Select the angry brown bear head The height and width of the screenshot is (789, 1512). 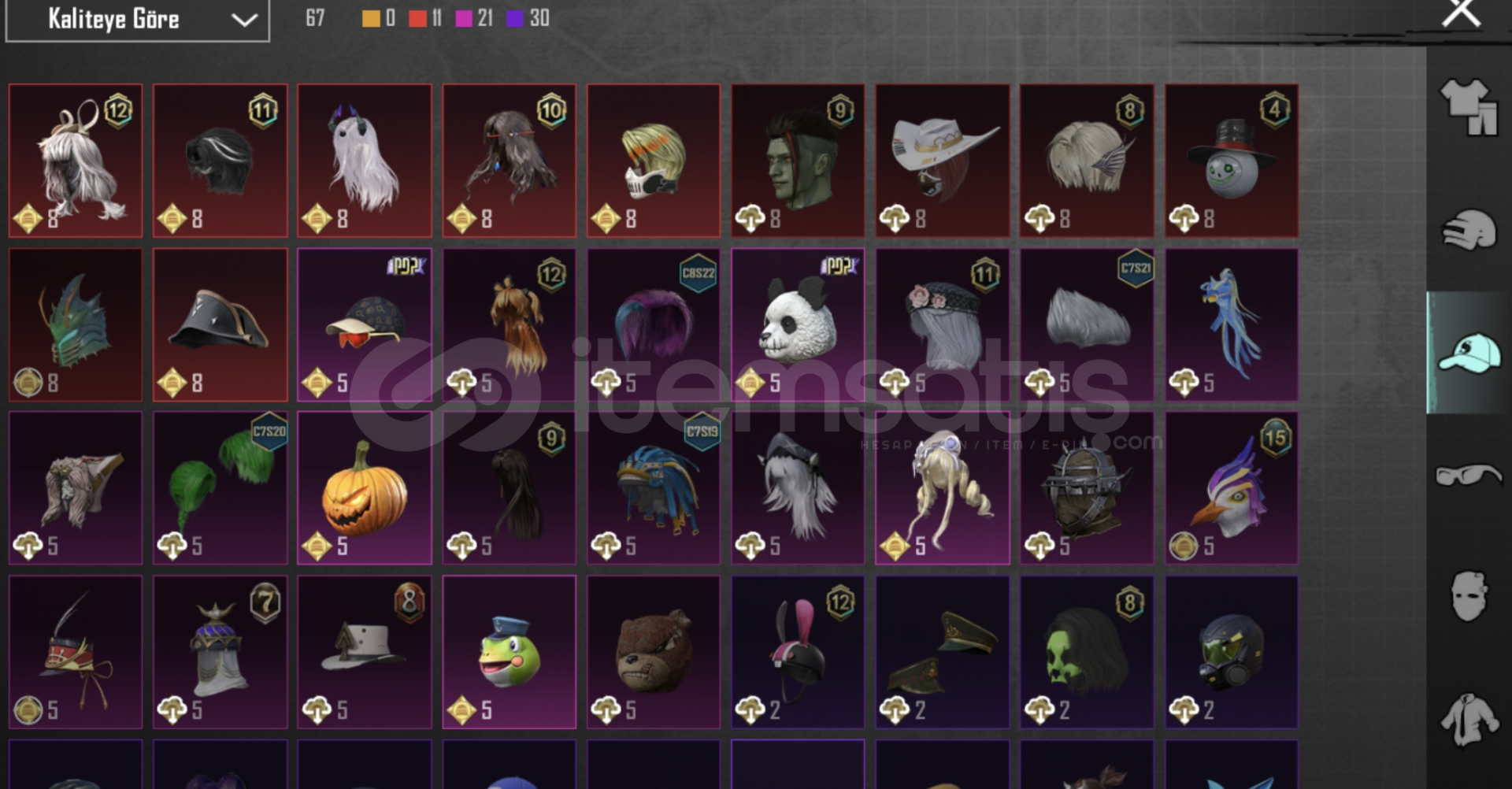[654, 652]
